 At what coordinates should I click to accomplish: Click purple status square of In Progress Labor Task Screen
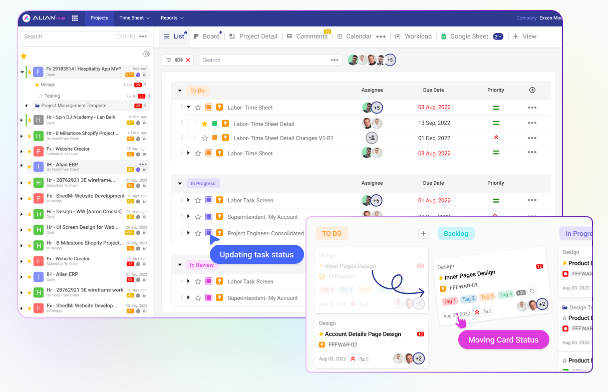click(x=208, y=200)
